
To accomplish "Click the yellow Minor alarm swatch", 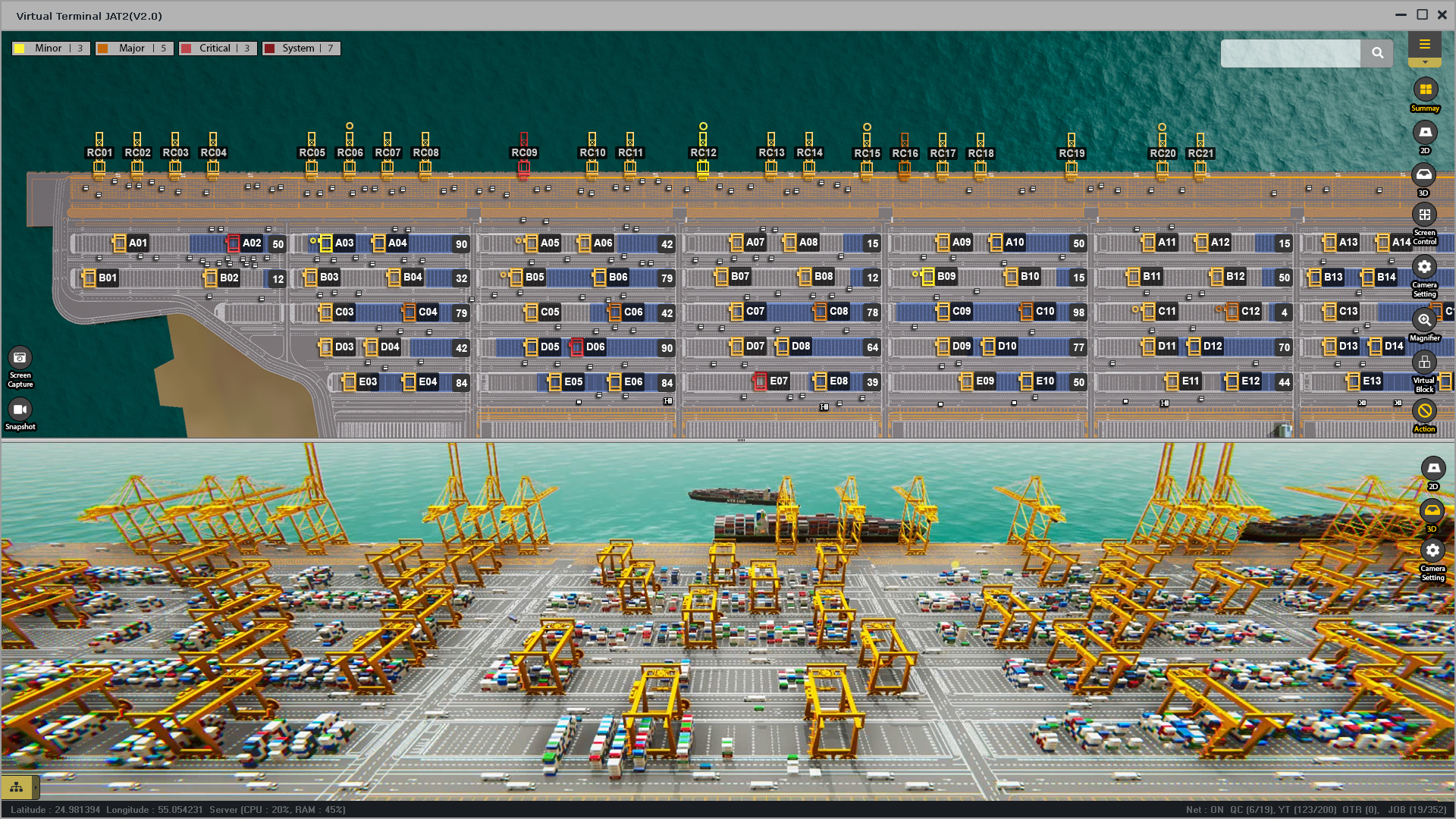I will tap(20, 49).
